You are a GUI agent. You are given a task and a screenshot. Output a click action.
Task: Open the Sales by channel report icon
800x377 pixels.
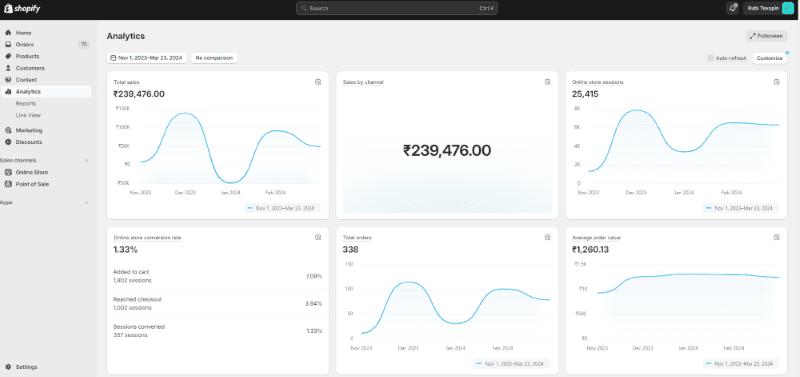coord(547,82)
